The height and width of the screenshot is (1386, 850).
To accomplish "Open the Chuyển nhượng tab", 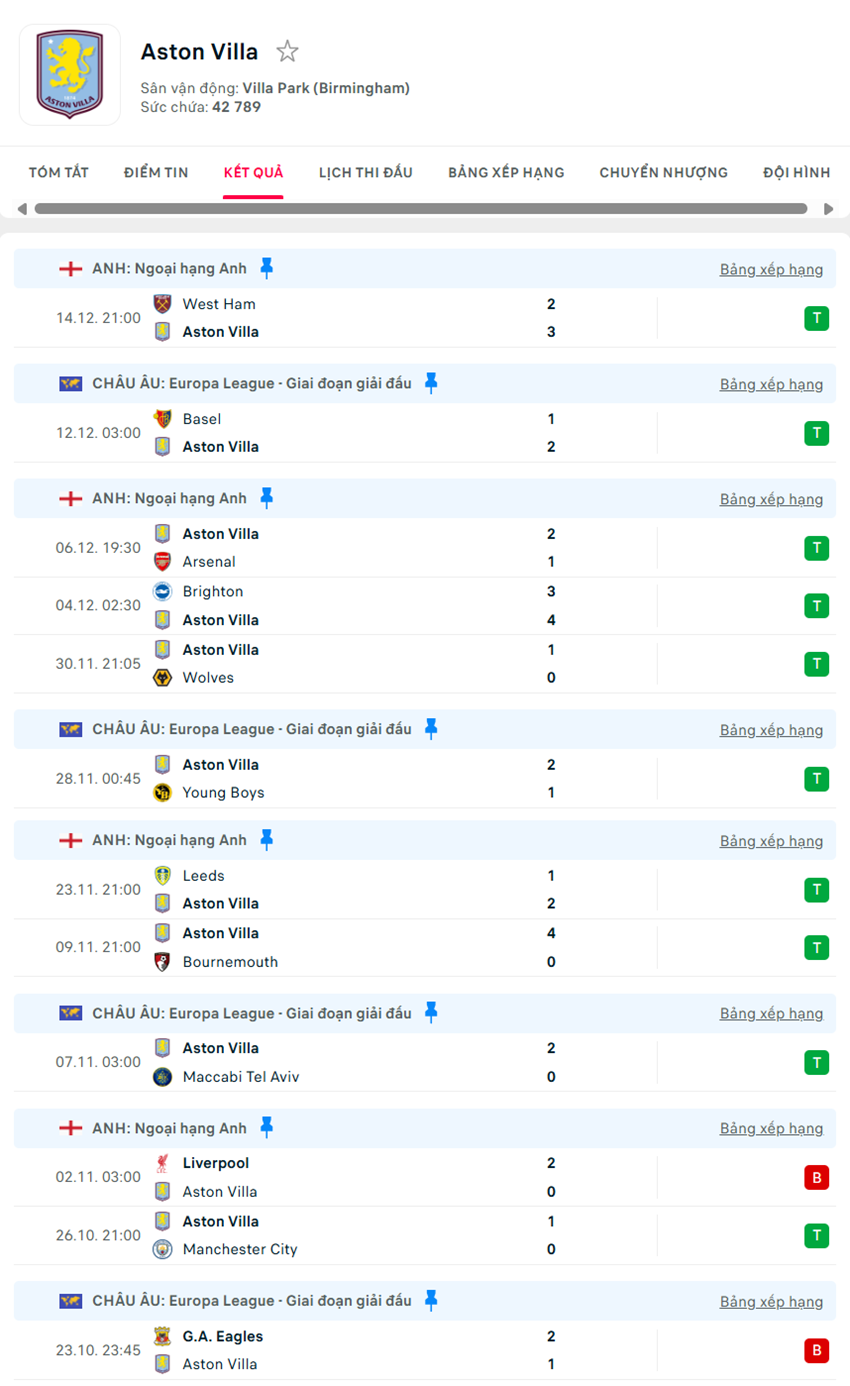I will (663, 172).
